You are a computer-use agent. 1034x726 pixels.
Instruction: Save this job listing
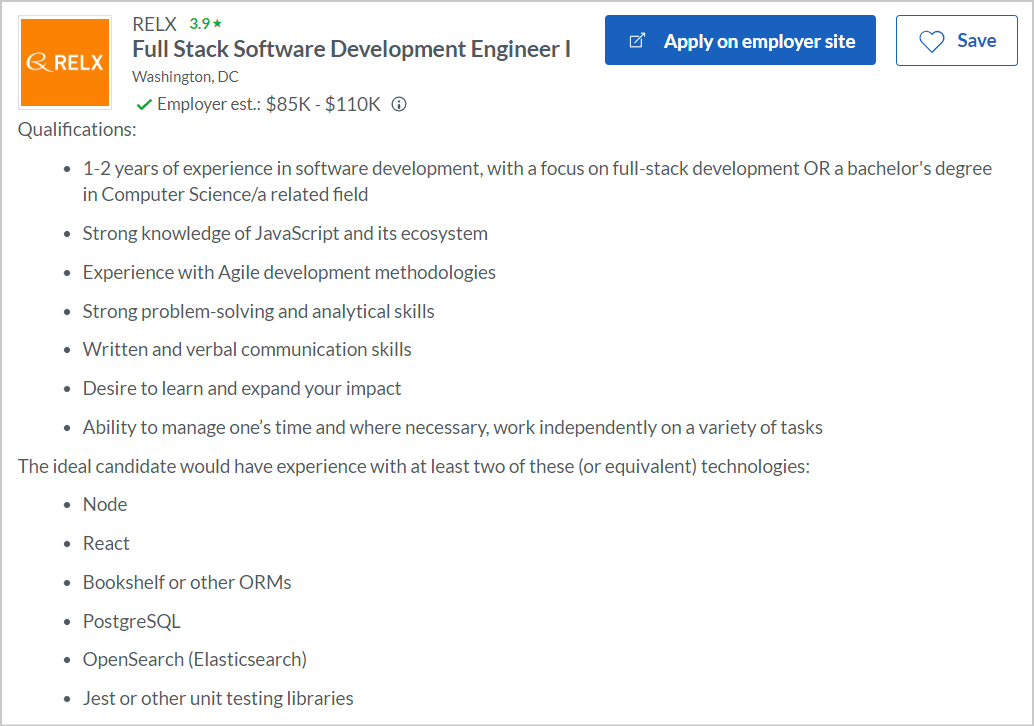956,40
